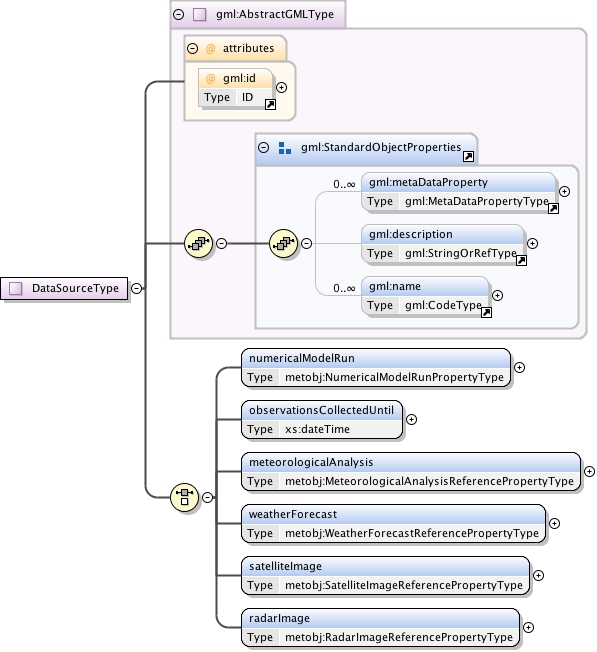Expand gml:description element

point(533,243)
